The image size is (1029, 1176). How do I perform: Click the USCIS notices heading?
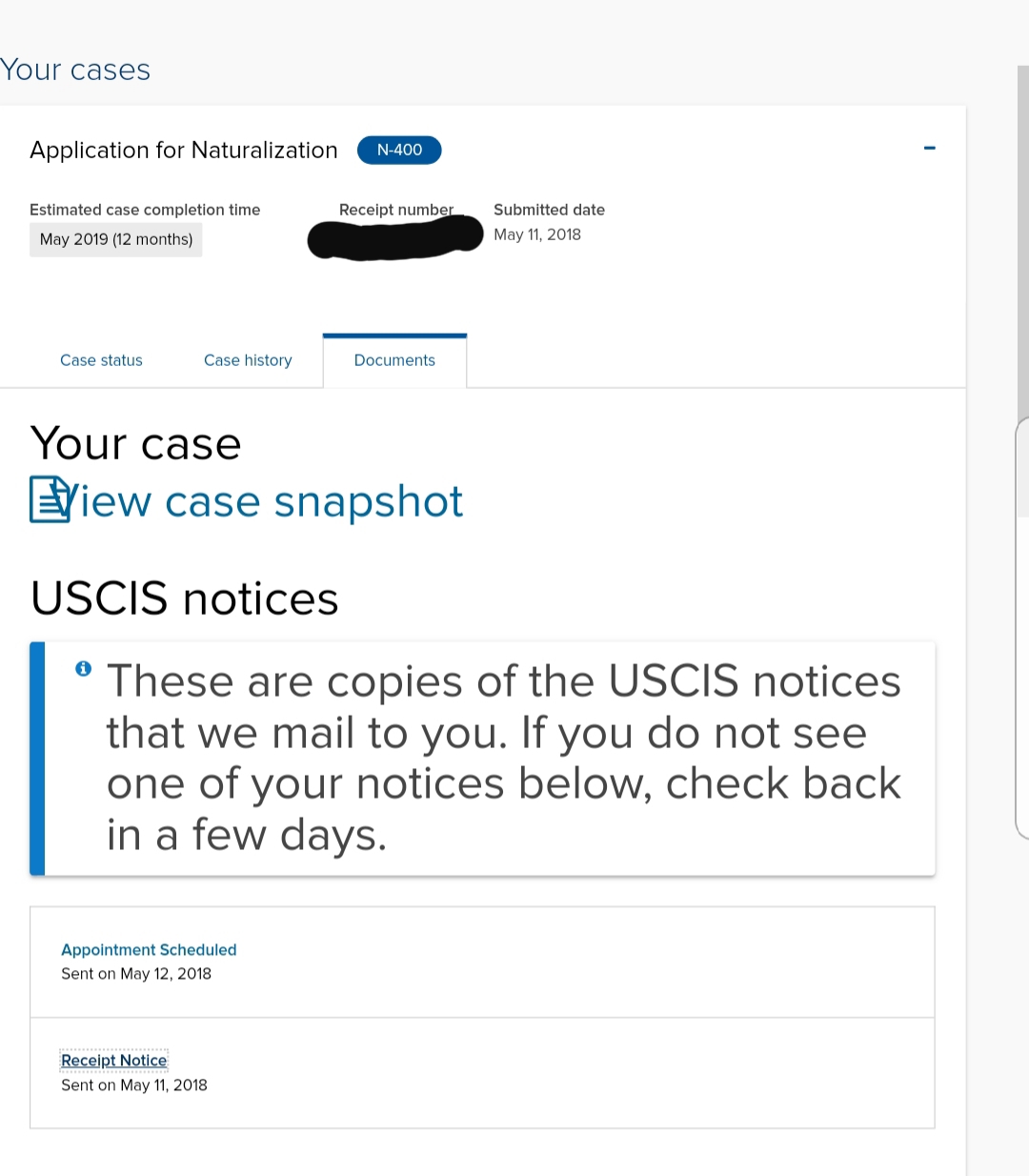click(185, 598)
